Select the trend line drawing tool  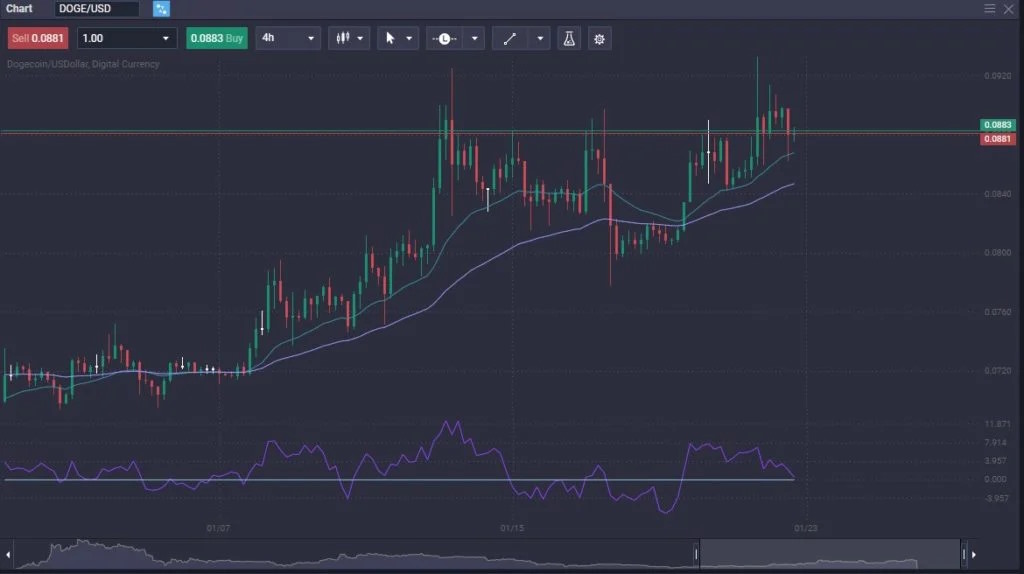510,39
